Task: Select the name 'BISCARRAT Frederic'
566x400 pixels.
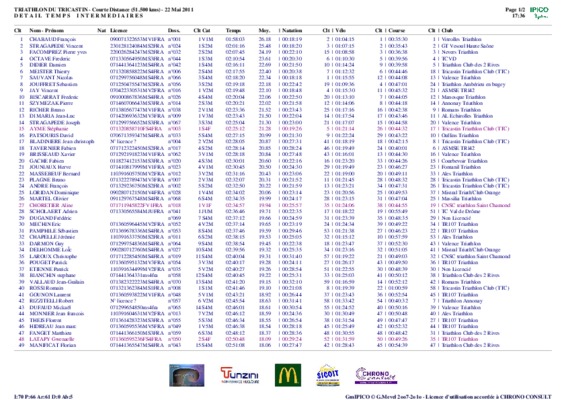Action: pos(54,97)
